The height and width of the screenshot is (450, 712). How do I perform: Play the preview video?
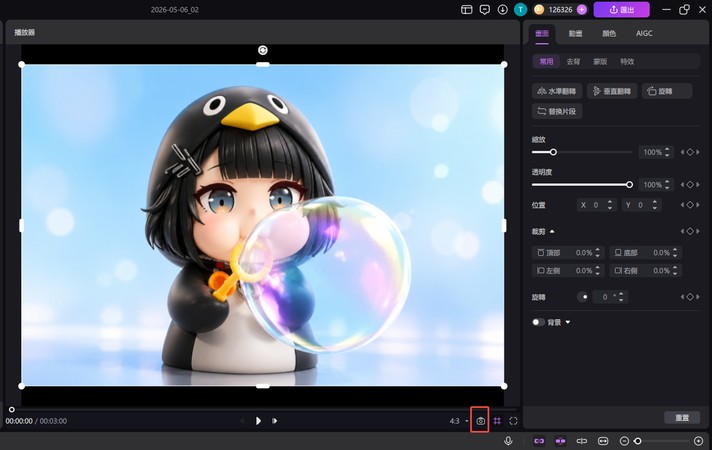tap(258, 421)
